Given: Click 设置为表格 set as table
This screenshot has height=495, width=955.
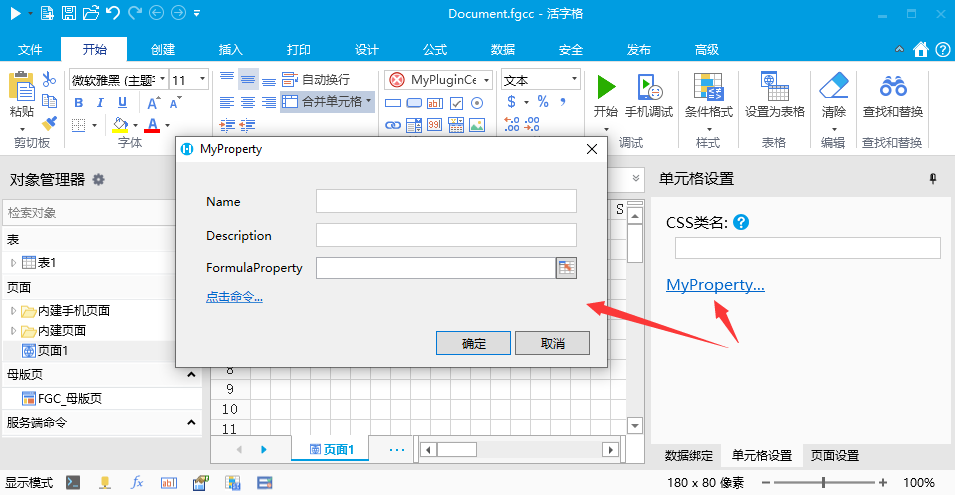Looking at the screenshot, I should click(x=775, y=95).
